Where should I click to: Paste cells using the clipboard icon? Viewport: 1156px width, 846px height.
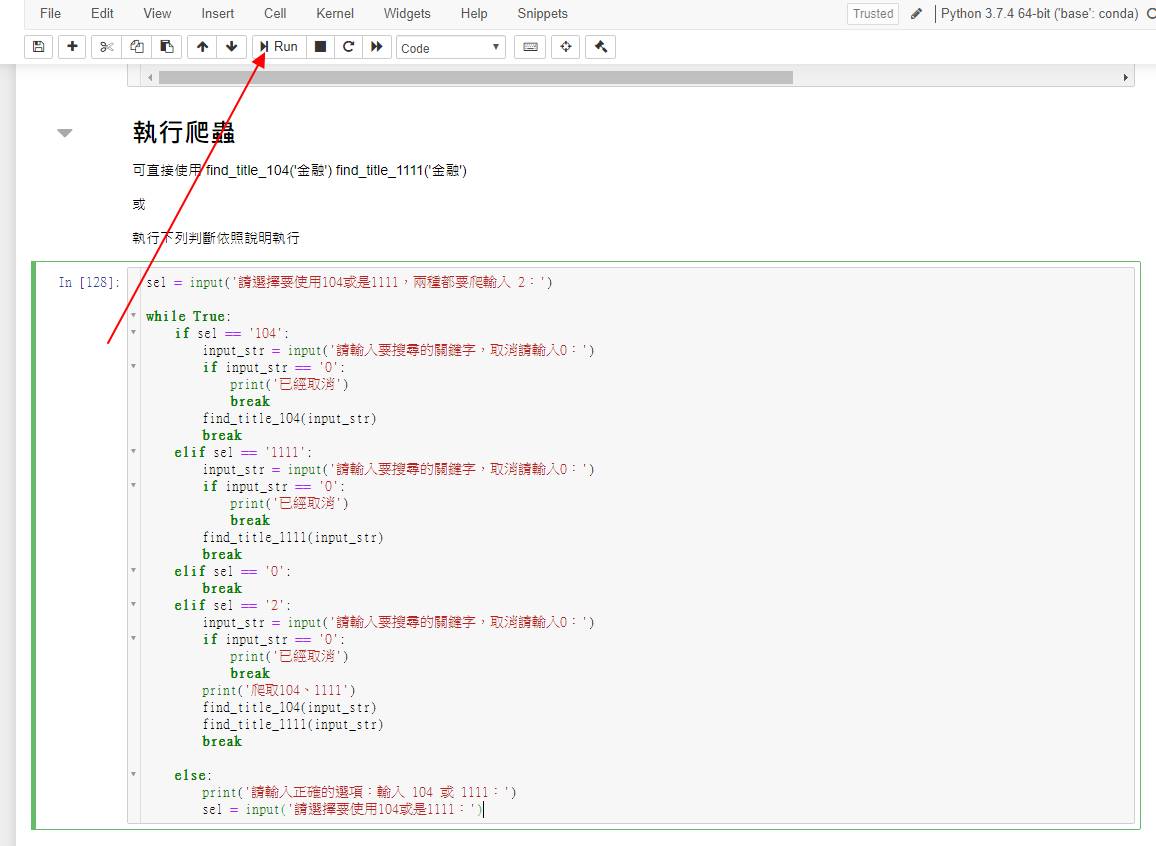(166, 47)
